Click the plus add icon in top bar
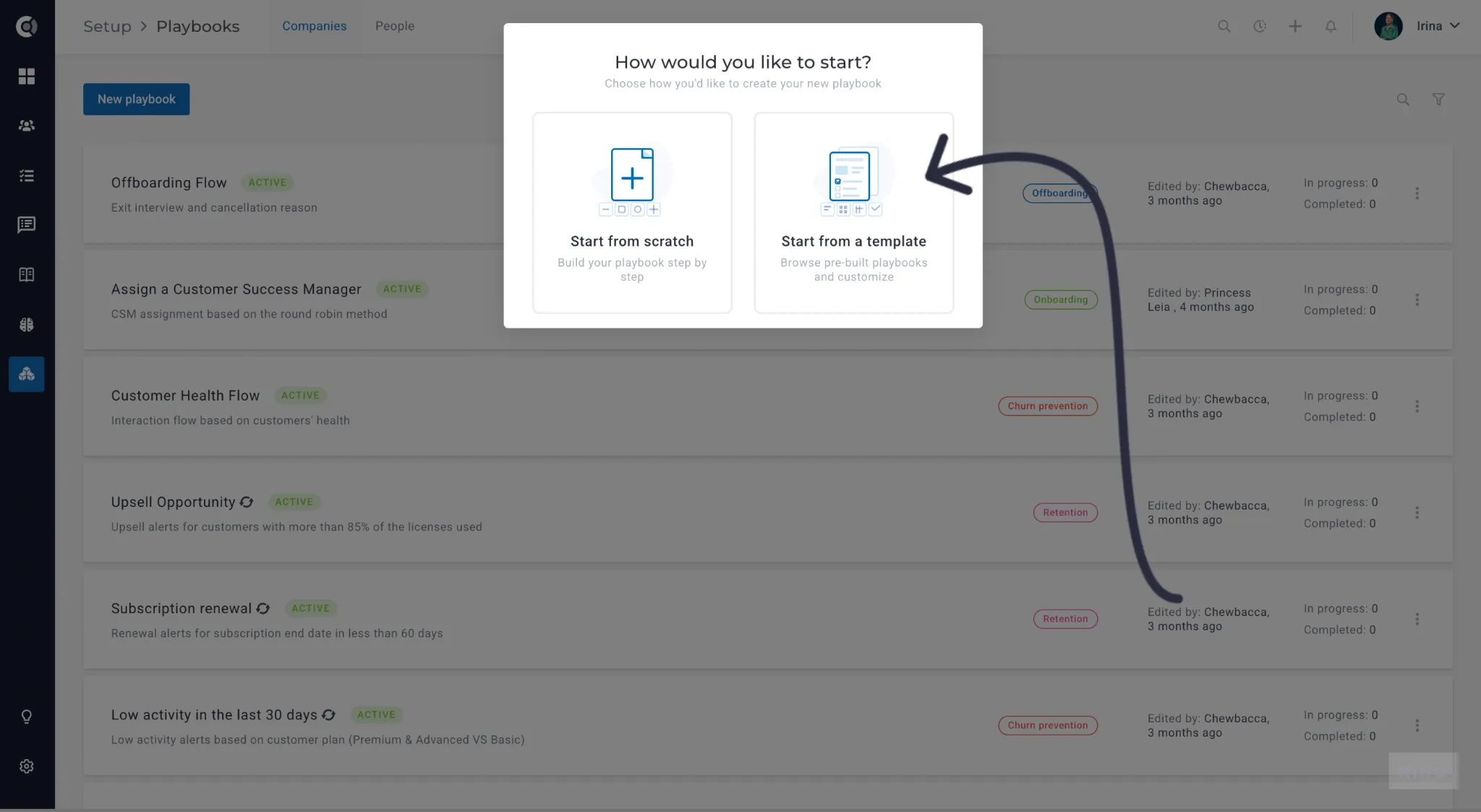Image resolution: width=1481 pixels, height=812 pixels. click(x=1295, y=26)
